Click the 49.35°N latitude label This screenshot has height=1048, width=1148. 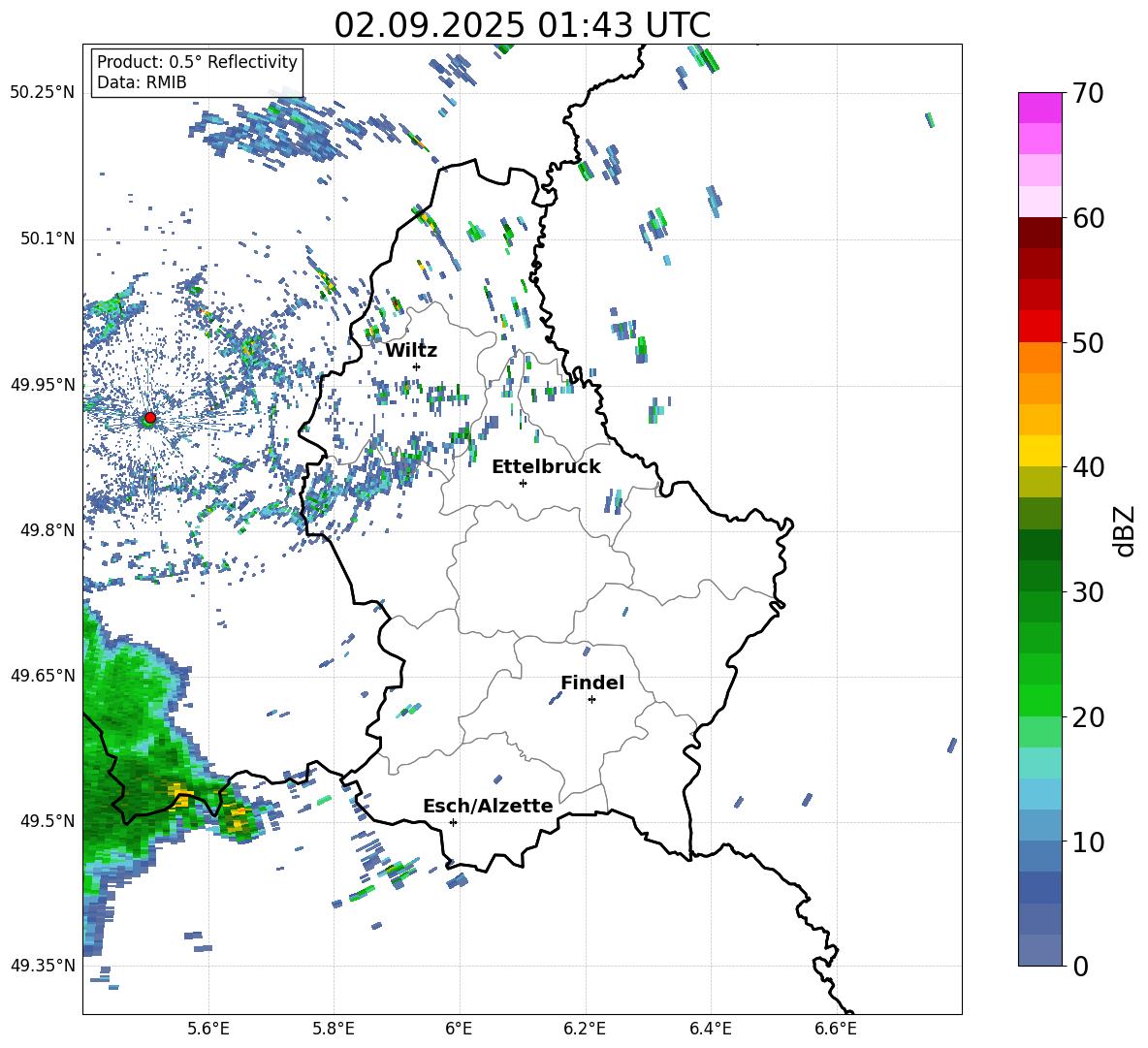43,966
